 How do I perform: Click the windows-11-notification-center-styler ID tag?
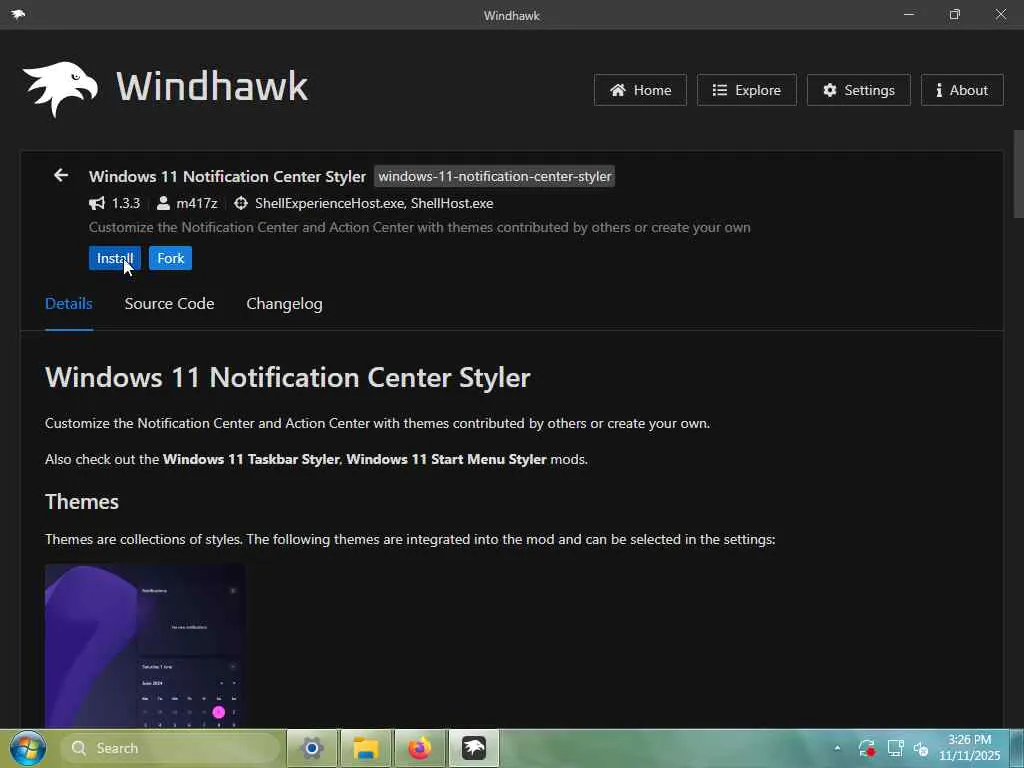tap(494, 176)
